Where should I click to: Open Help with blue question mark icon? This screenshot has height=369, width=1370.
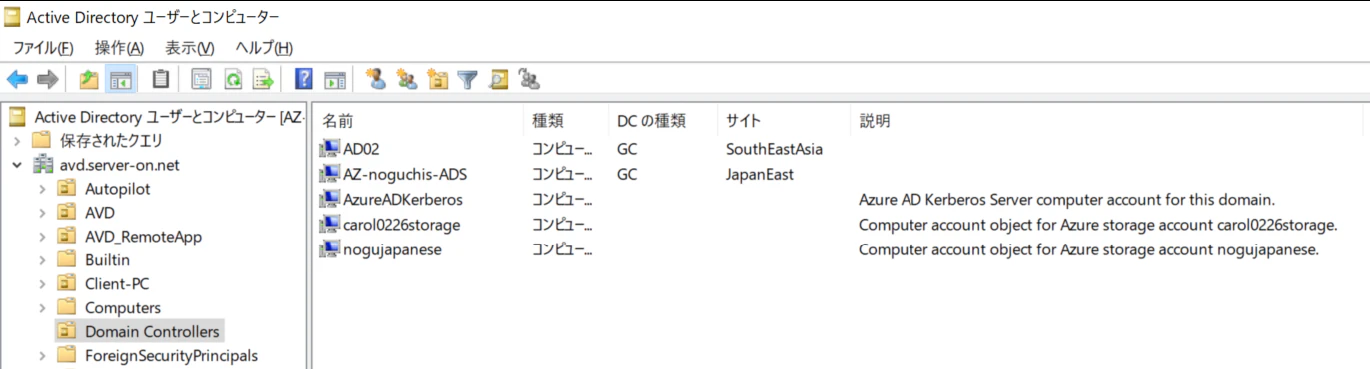[304, 79]
